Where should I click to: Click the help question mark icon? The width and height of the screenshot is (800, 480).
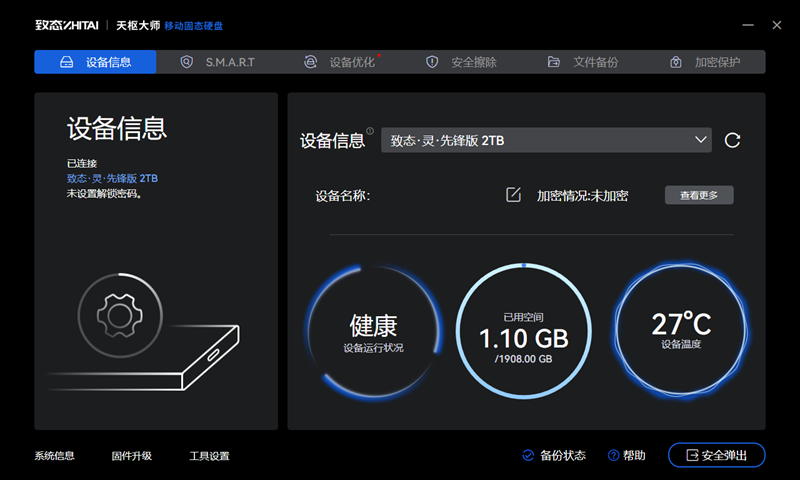pos(613,456)
